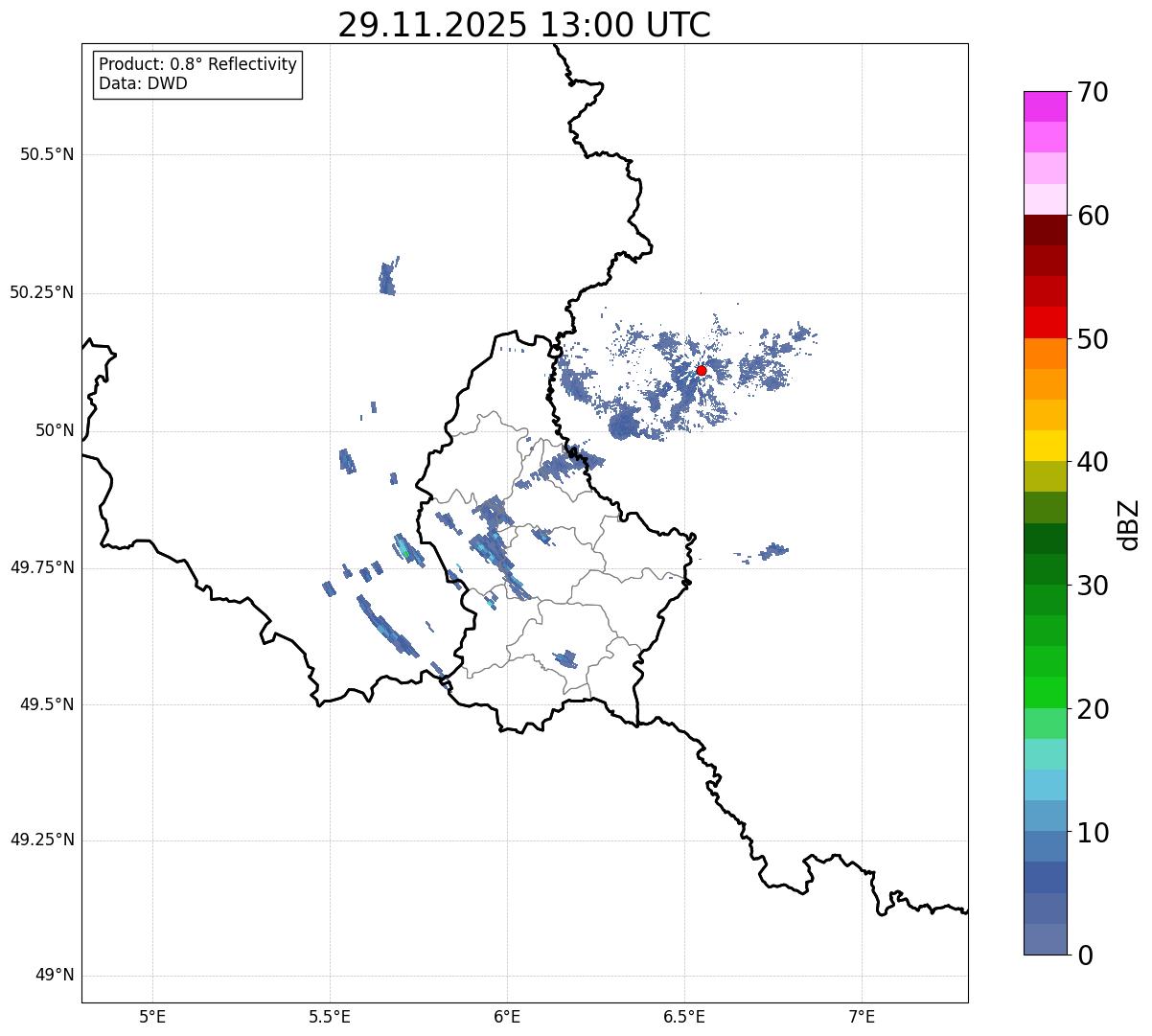This screenshot has height=1036, width=1152.
Task: Select the Product 0.8° Reflectivity info box
Action: click(x=197, y=74)
